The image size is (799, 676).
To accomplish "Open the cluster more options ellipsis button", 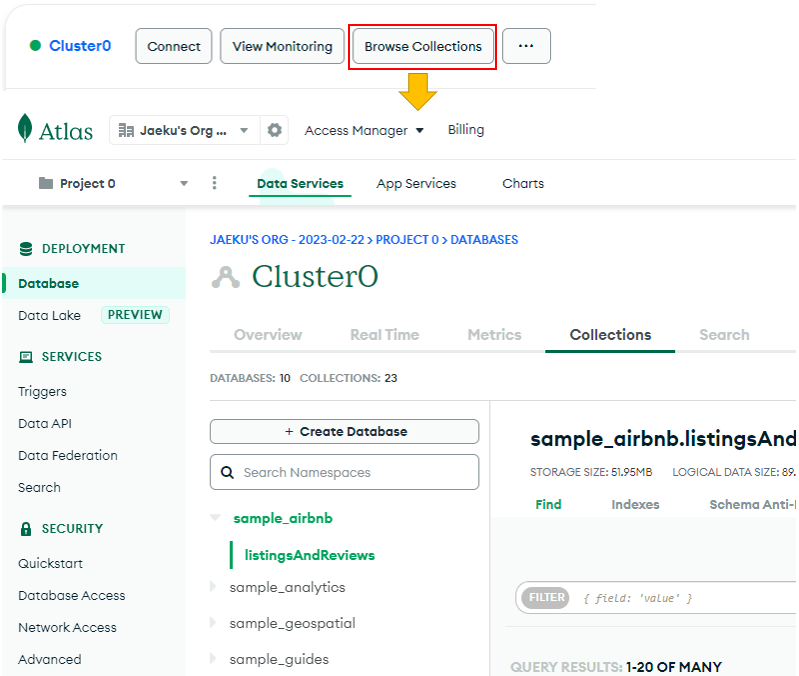I will (526, 46).
